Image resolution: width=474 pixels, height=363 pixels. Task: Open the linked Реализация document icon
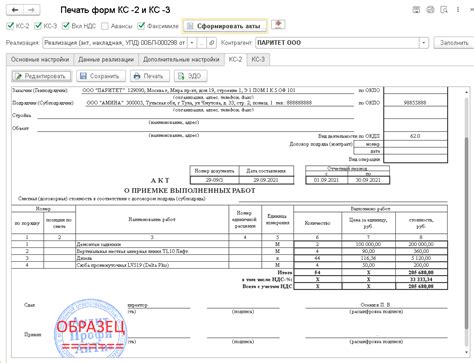211,43
